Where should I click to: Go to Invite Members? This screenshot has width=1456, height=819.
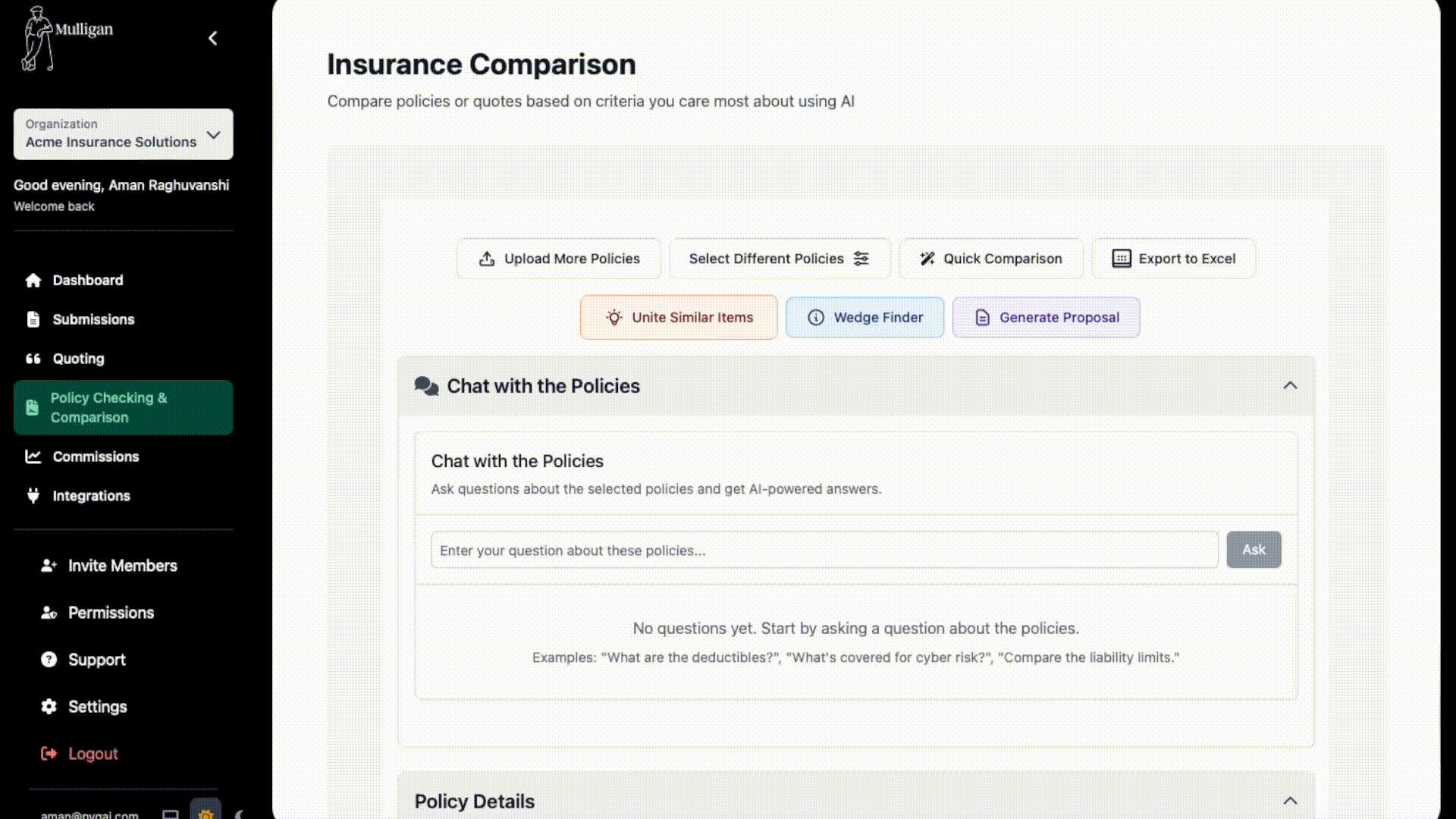[122, 566]
